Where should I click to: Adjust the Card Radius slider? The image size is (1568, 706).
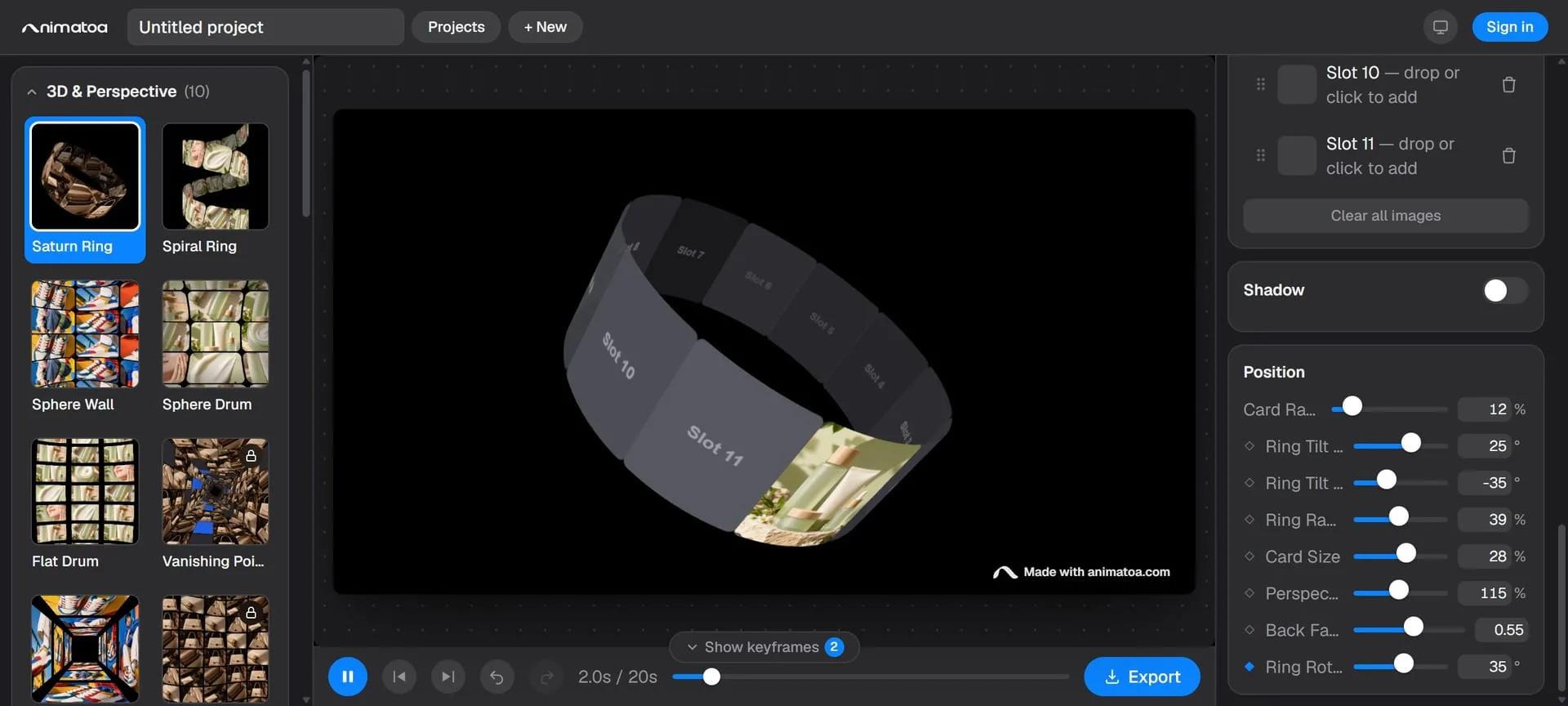point(1389,408)
